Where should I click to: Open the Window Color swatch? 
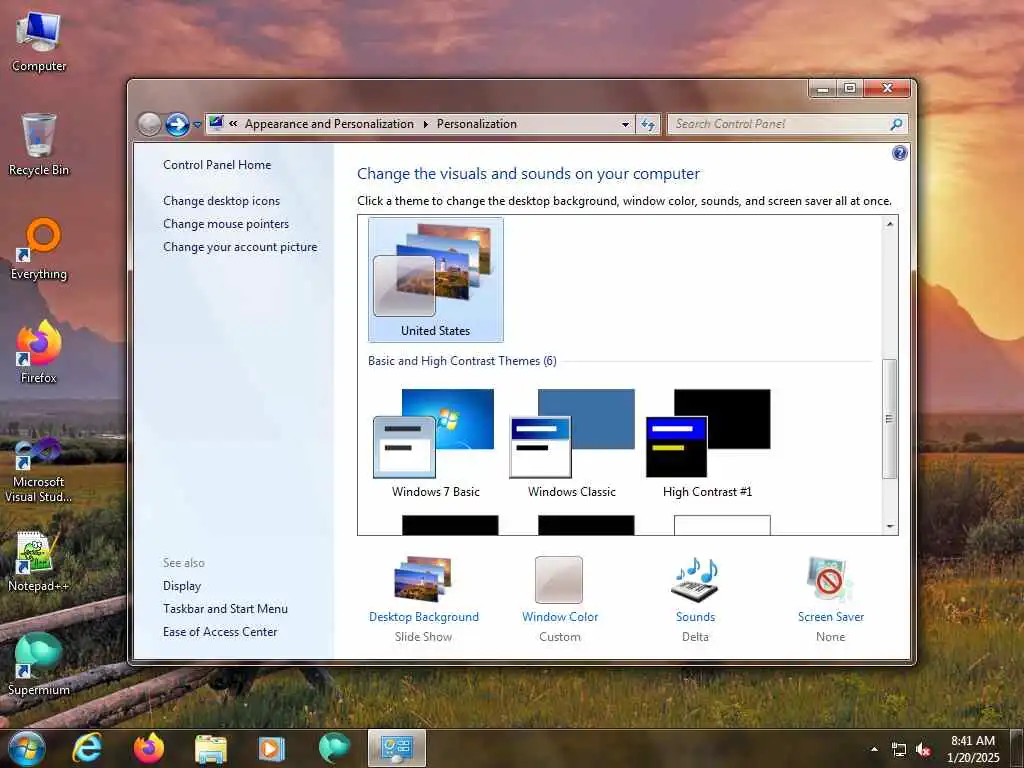tap(559, 580)
